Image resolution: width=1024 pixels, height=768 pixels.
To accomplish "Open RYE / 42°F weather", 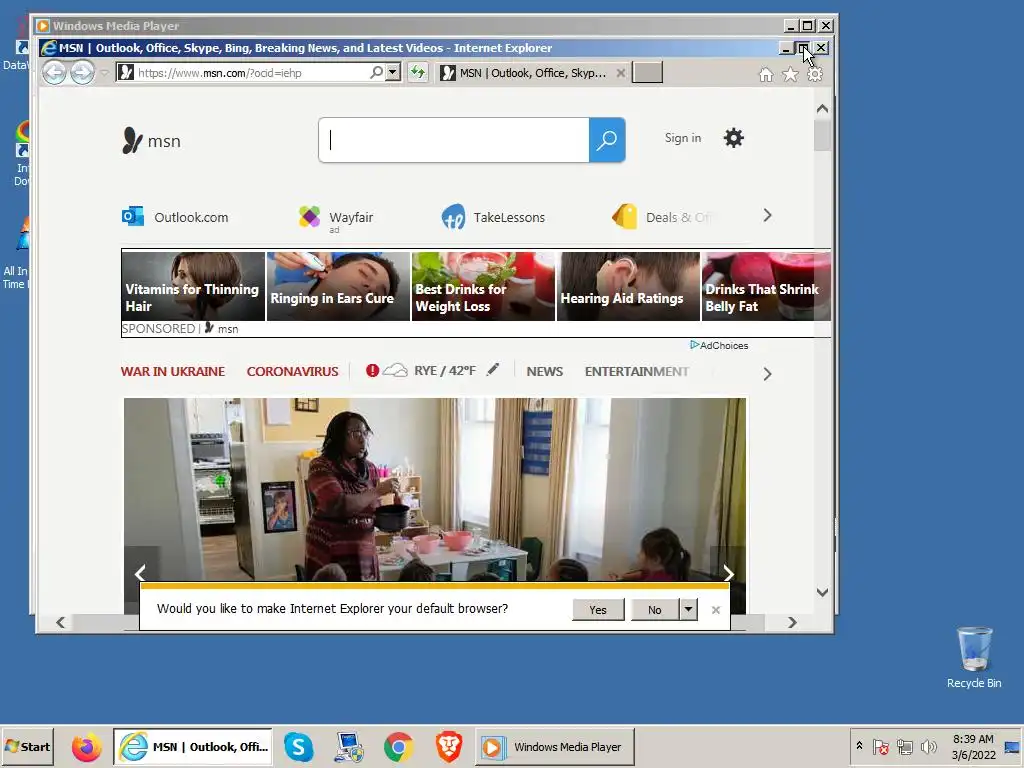I will pyautogui.click(x=445, y=370).
